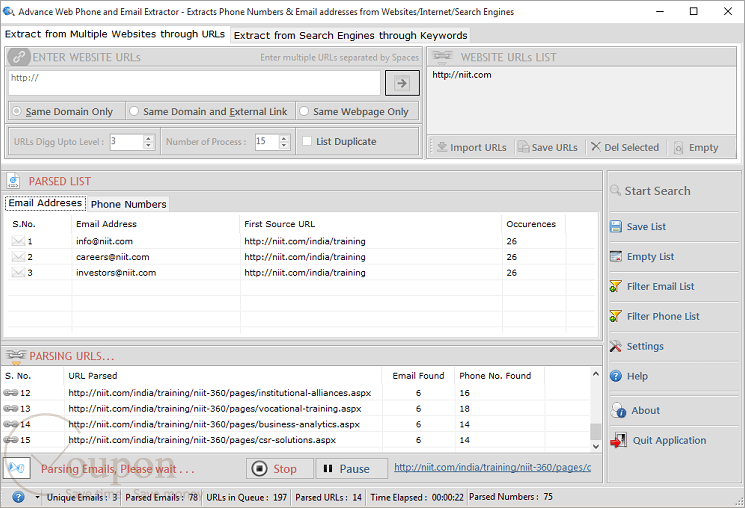This screenshot has width=745, height=508.
Task: Increase Number of Process value
Action: pos(284,138)
